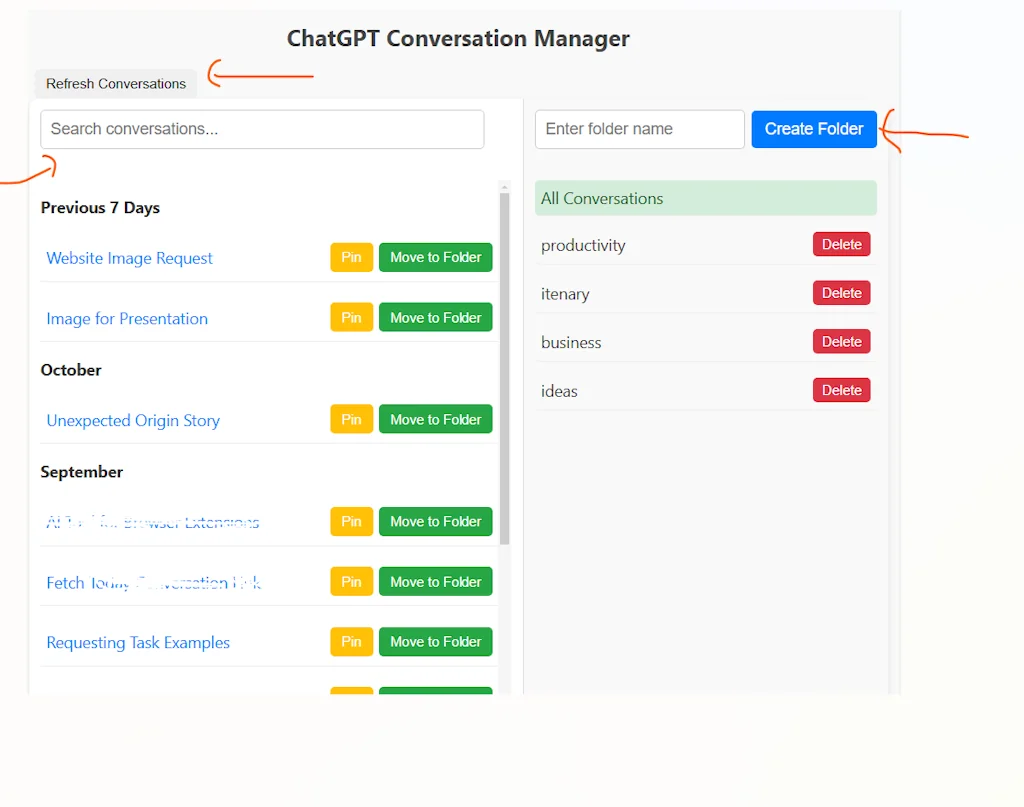1024x807 pixels.
Task: Open the Unexpected Origin Story conversation
Action: click(132, 420)
